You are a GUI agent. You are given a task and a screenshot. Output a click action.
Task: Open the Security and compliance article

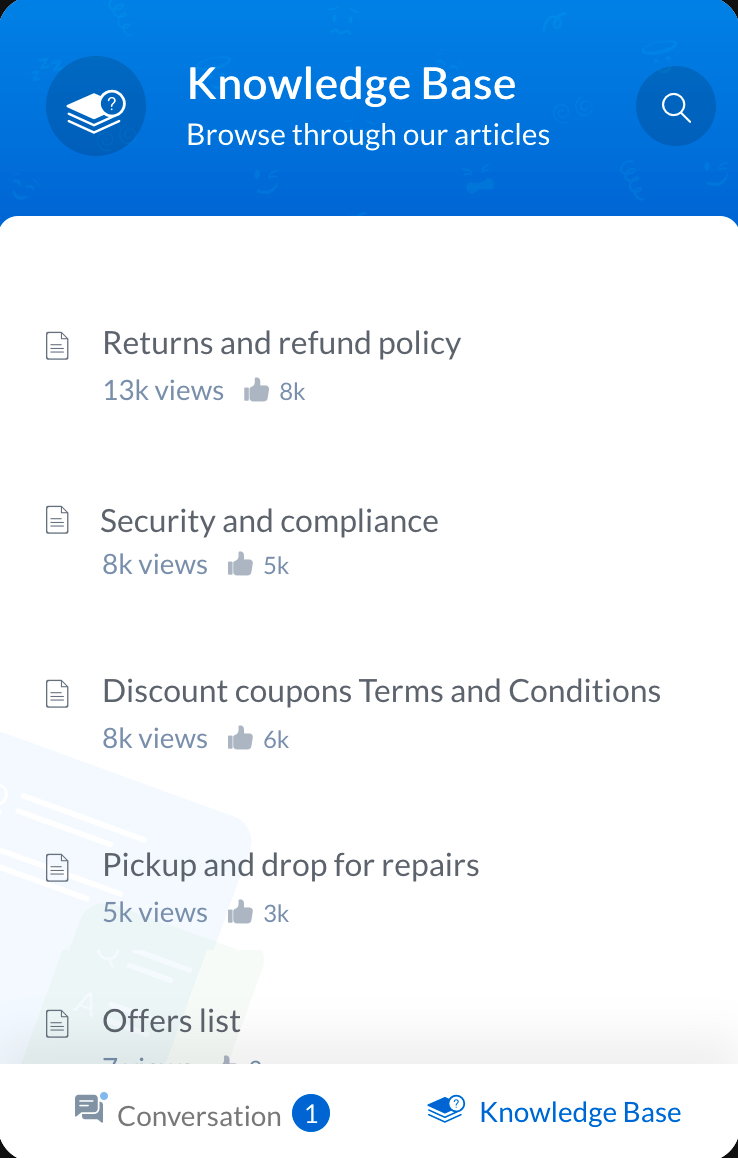click(269, 521)
